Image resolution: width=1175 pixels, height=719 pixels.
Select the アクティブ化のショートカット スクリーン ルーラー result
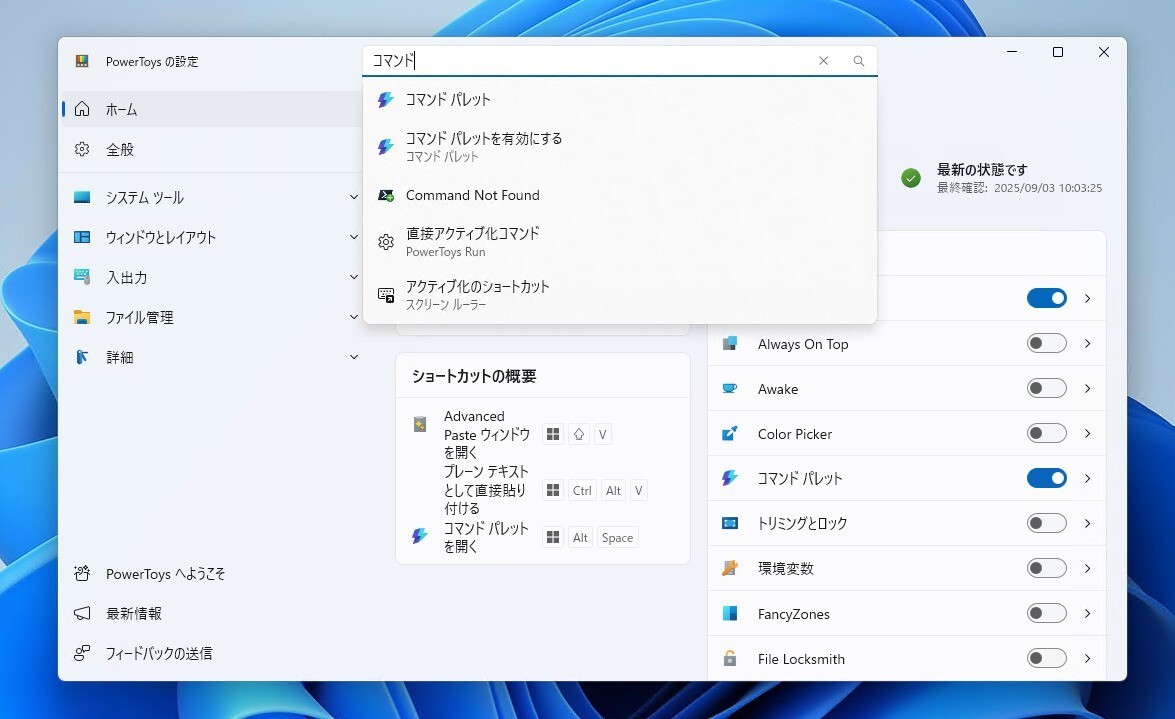pyautogui.click(x=620, y=295)
